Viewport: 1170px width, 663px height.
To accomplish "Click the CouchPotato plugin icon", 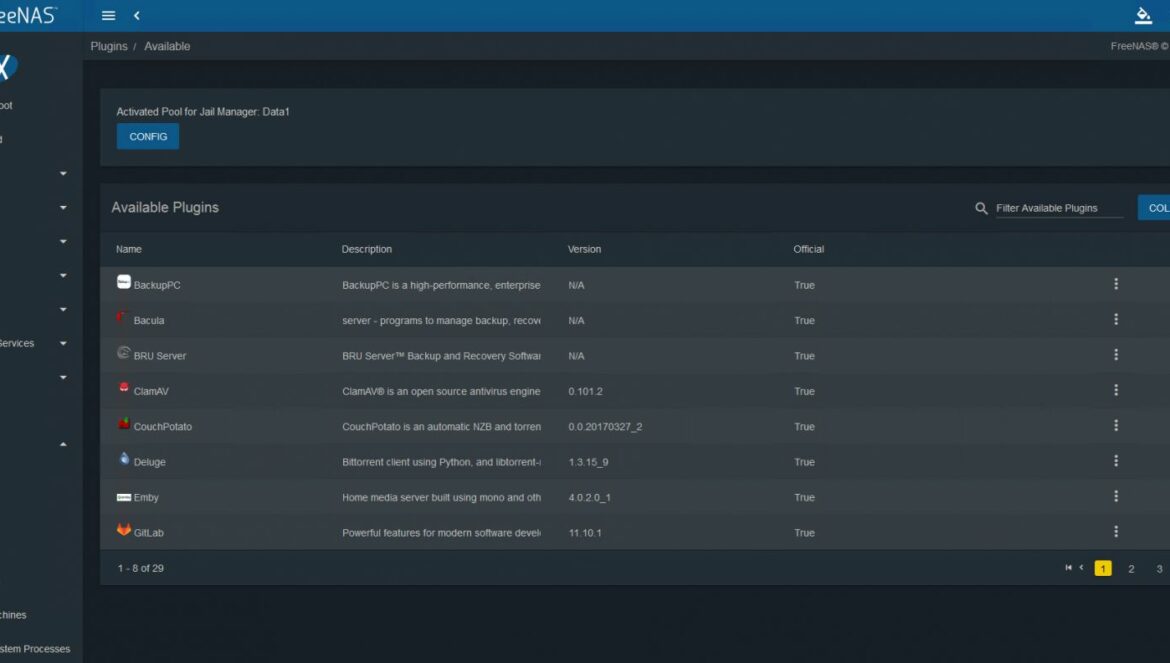I will click(124, 424).
